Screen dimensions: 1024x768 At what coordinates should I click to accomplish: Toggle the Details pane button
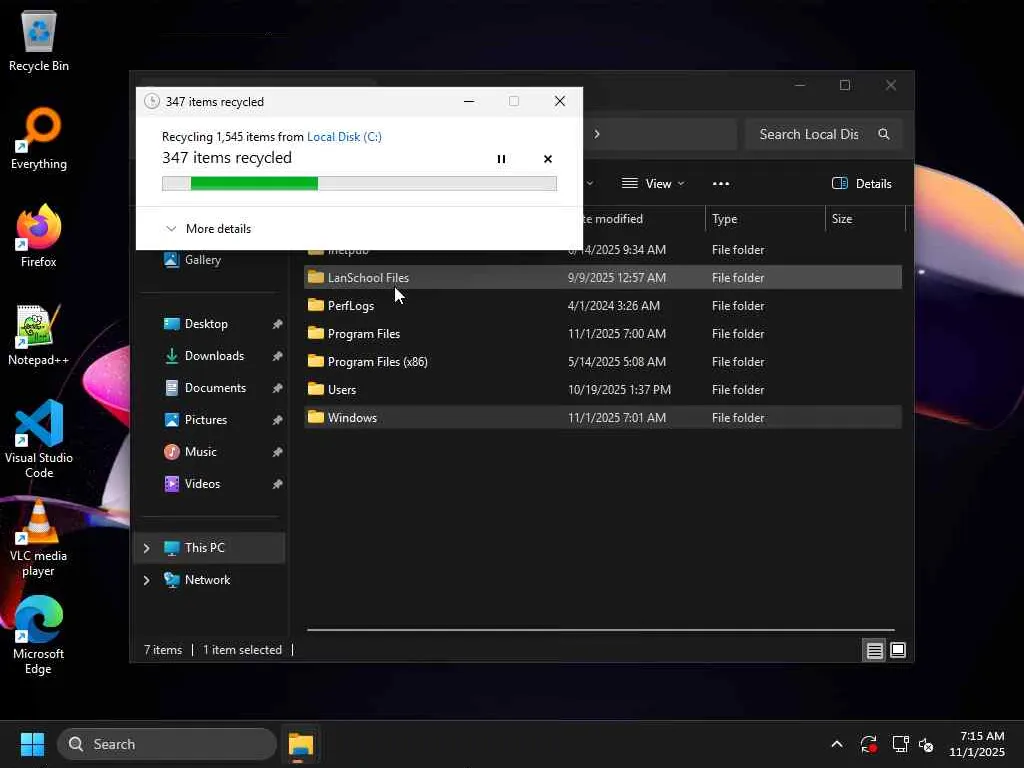861,184
